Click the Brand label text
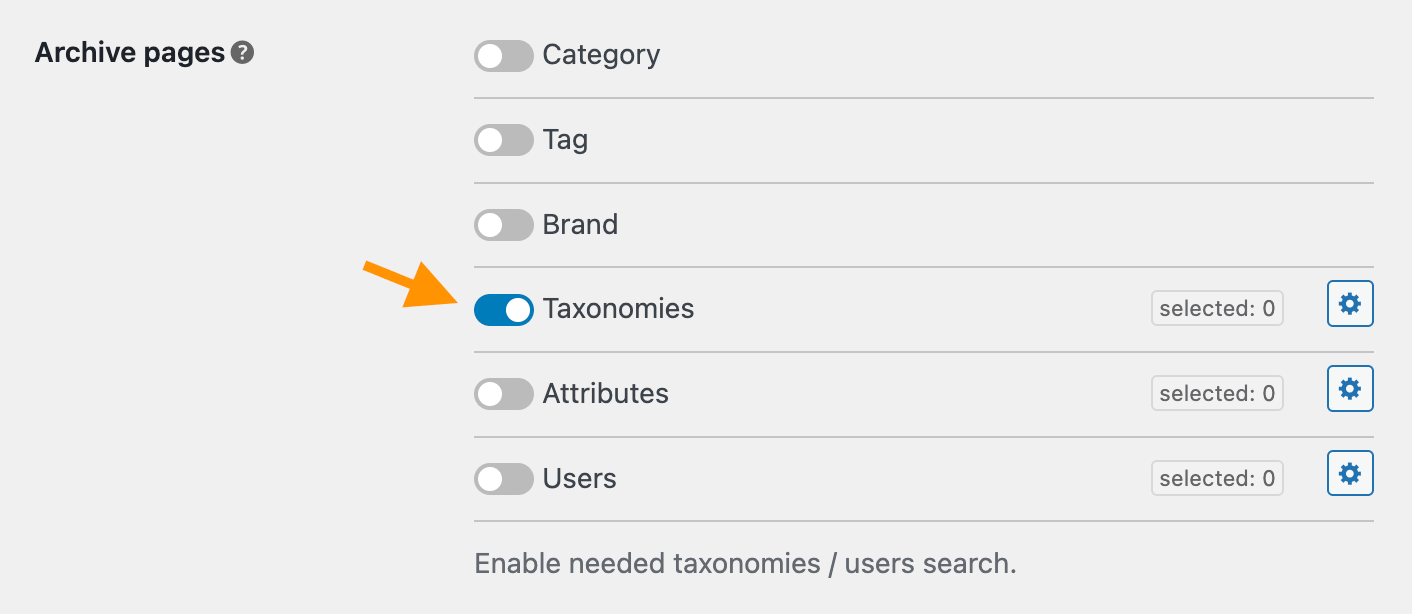The width and height of the screenshot is (1412, 614). point(580,224)
